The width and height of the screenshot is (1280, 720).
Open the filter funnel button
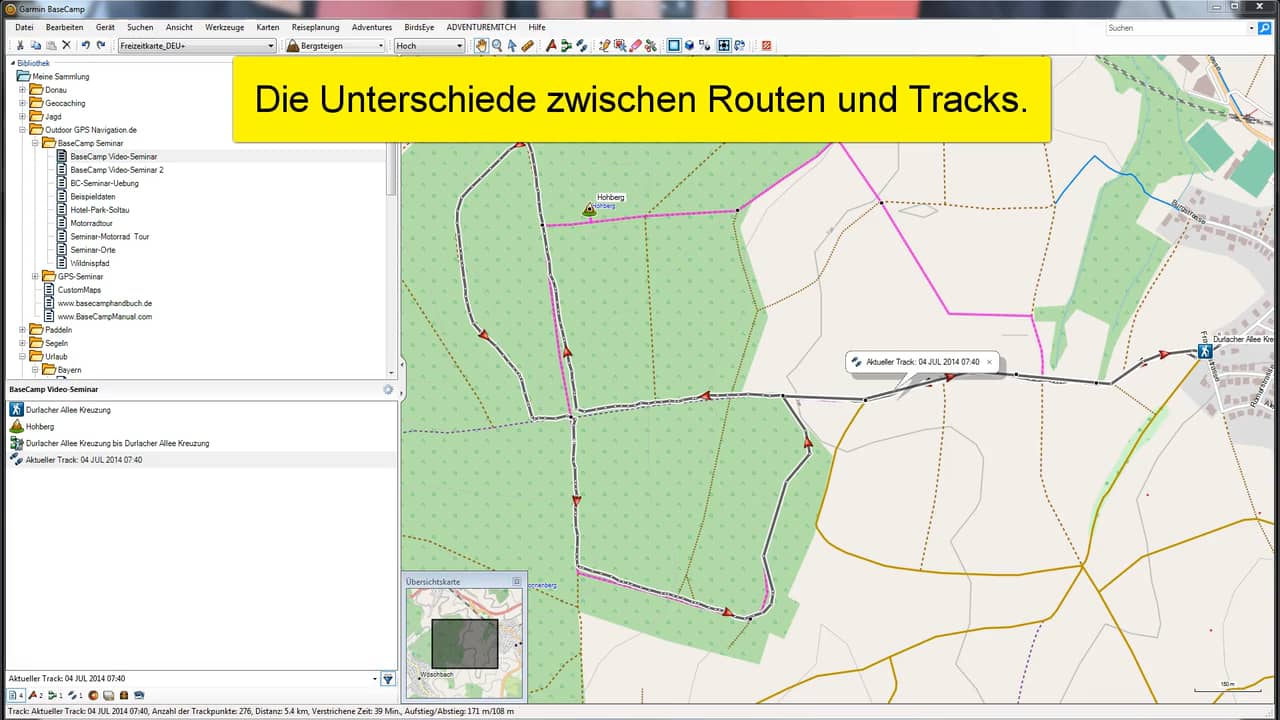click(x=388, y=679)
